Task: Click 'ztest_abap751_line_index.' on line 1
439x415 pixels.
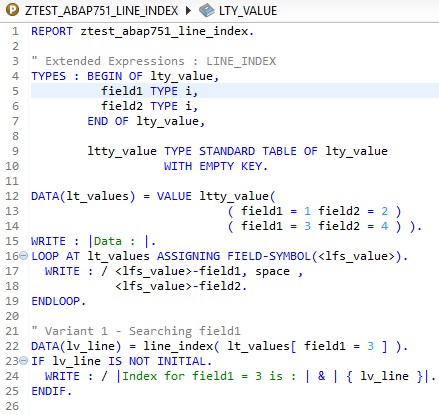Action: (x=167, y=31)
